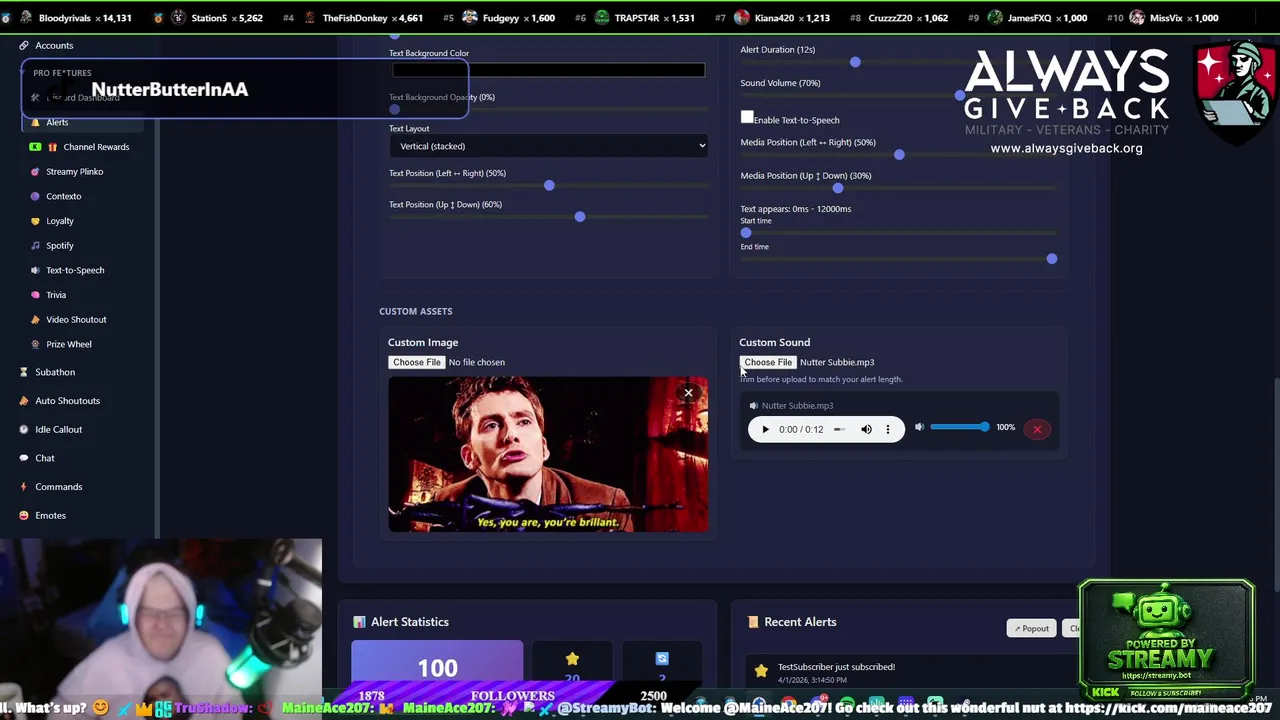
Task: Click the Recent Alerts panel icon
Action: coord(753,622)
